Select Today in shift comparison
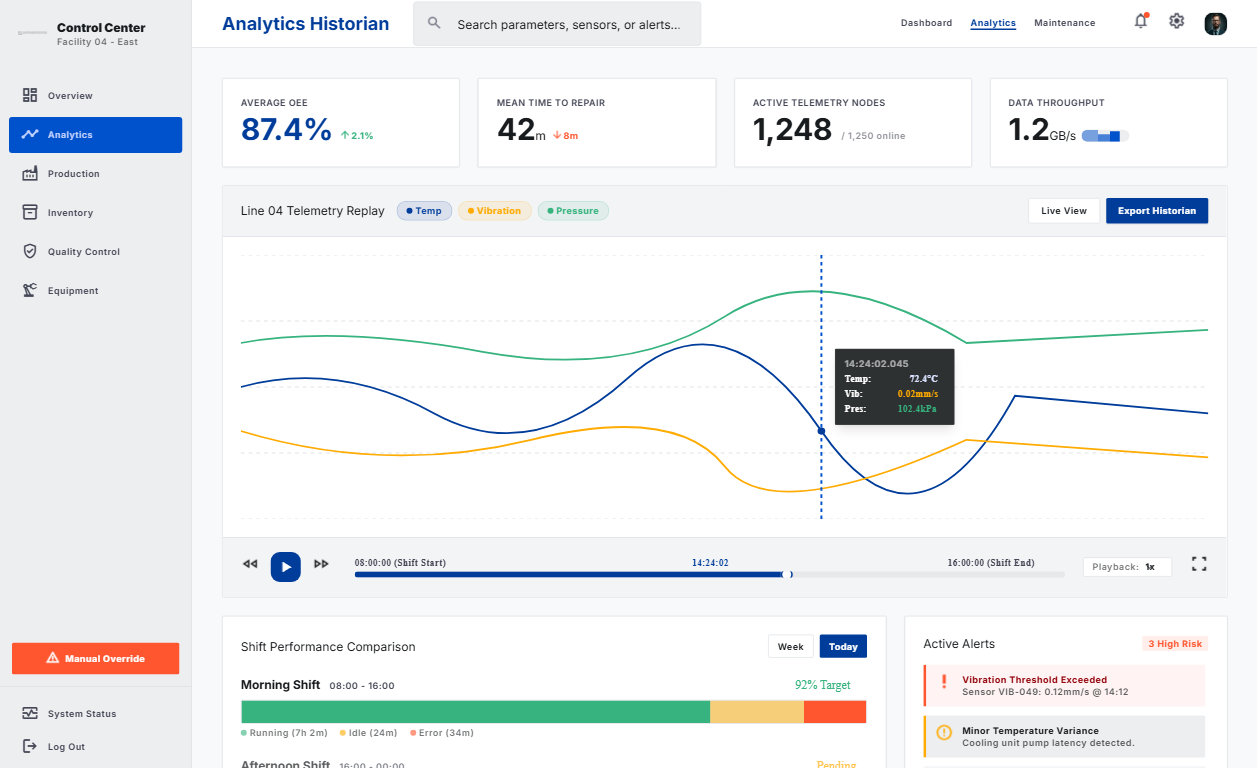The image size is (1257, 772). pyautogui.click(x=843, y=647)
